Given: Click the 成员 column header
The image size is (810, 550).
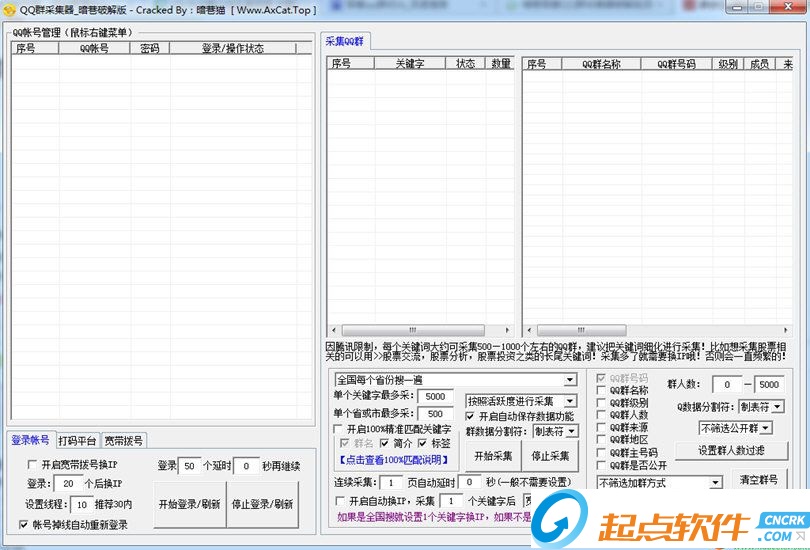Looking at the screenshot, I should 759,64.
